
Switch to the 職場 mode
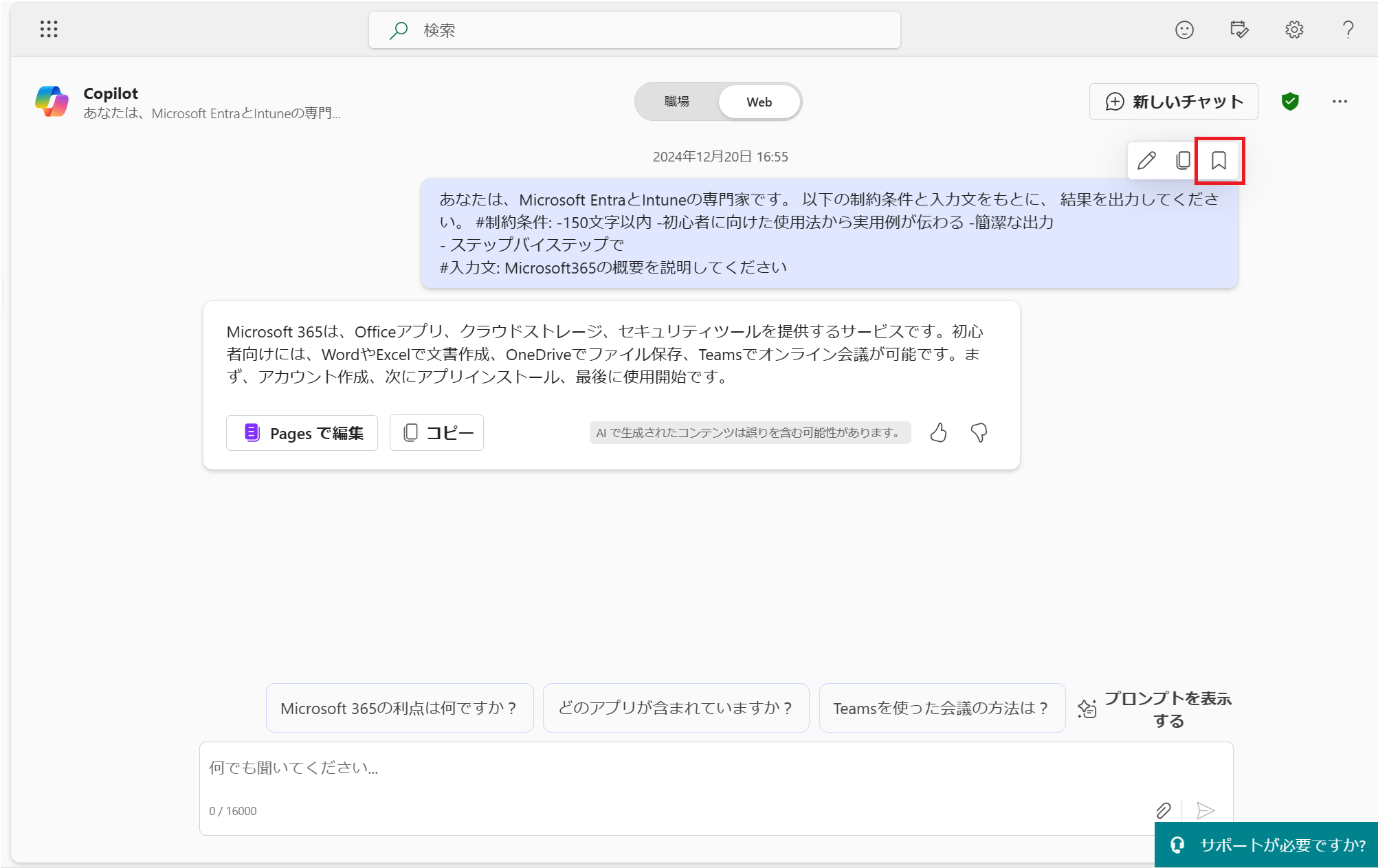677,102
